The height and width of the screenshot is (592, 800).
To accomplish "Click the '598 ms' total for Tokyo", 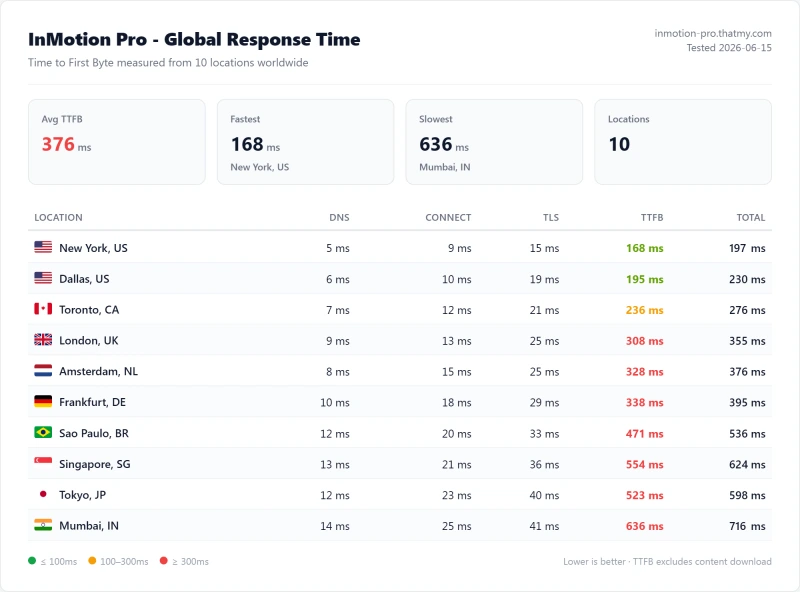I will [x=747, y=495].
